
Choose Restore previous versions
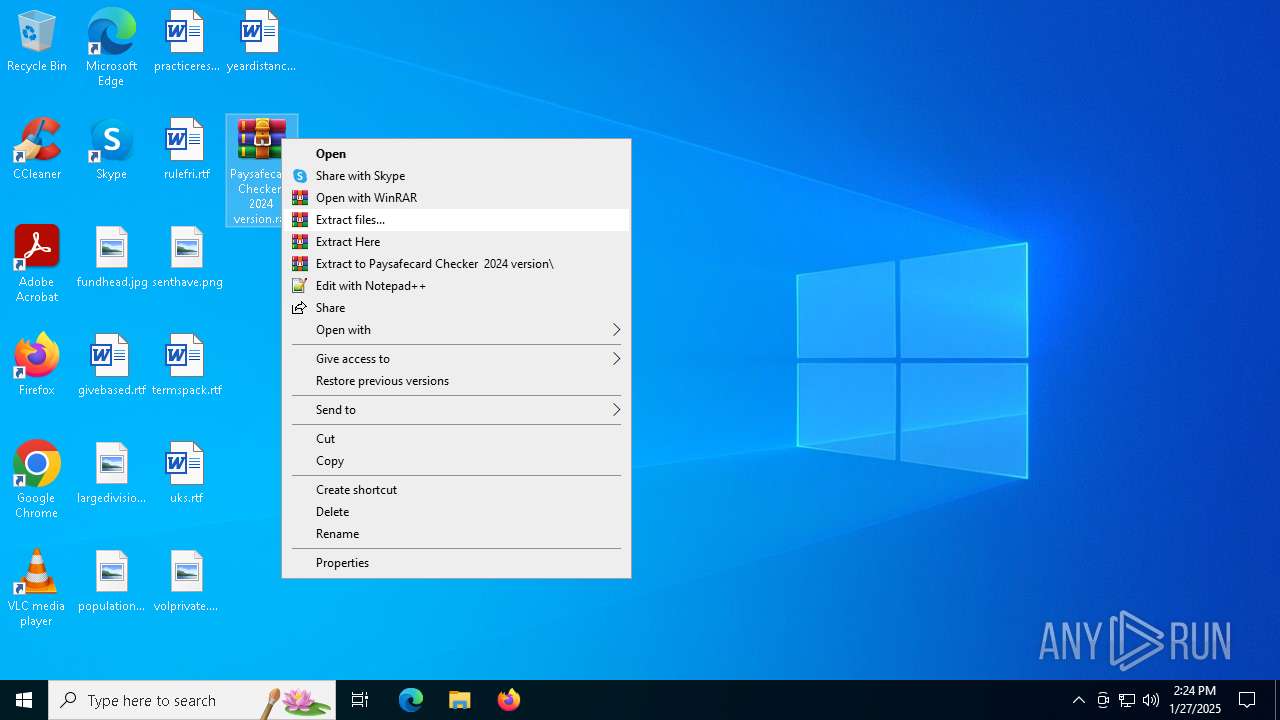[x=456, y=381]
